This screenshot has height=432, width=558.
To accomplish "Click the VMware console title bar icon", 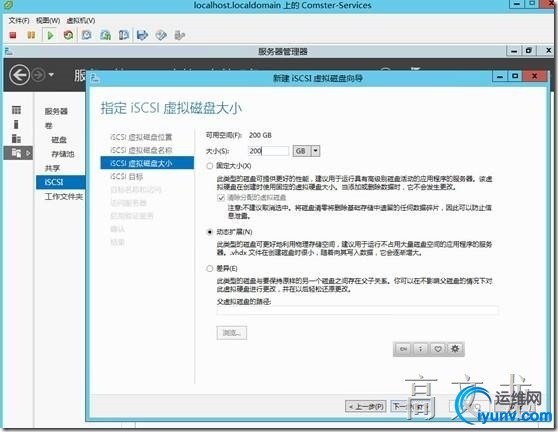I will pyautogui.click(x=8, y=5).
